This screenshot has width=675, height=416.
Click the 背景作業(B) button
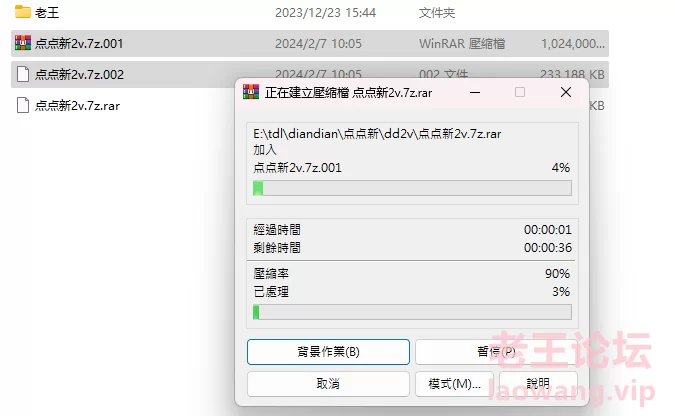tap(328, 352)
